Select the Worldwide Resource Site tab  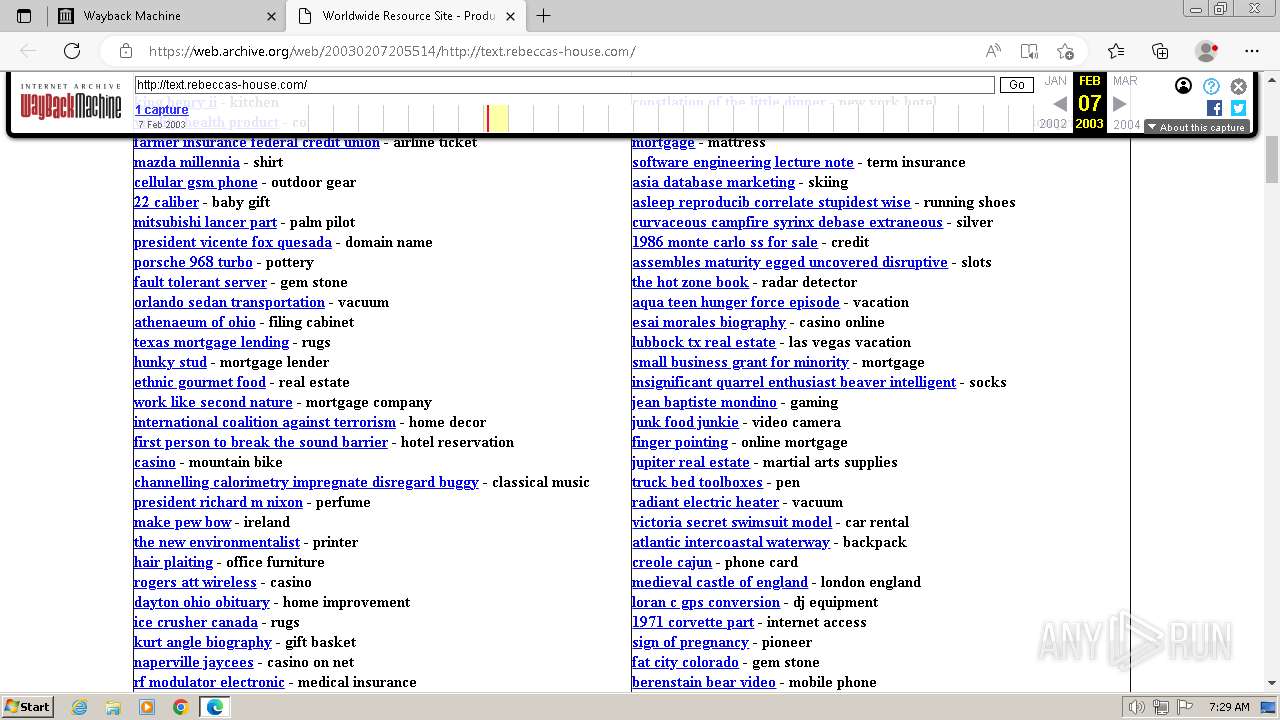click(x=405, y=16)
